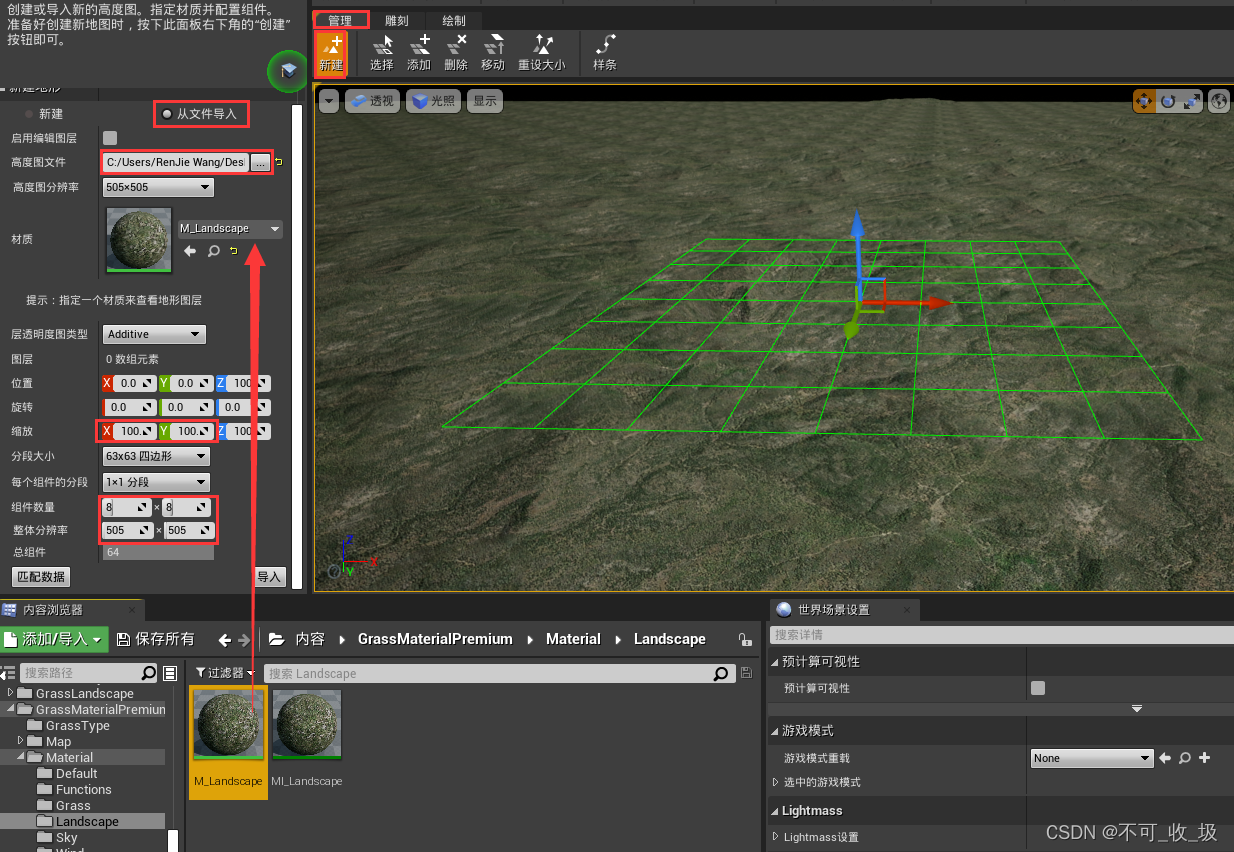The height and width of the screenshot is (852, 1234).
Task: Switch to the 绘制 tab
Action: pos(454,20)
